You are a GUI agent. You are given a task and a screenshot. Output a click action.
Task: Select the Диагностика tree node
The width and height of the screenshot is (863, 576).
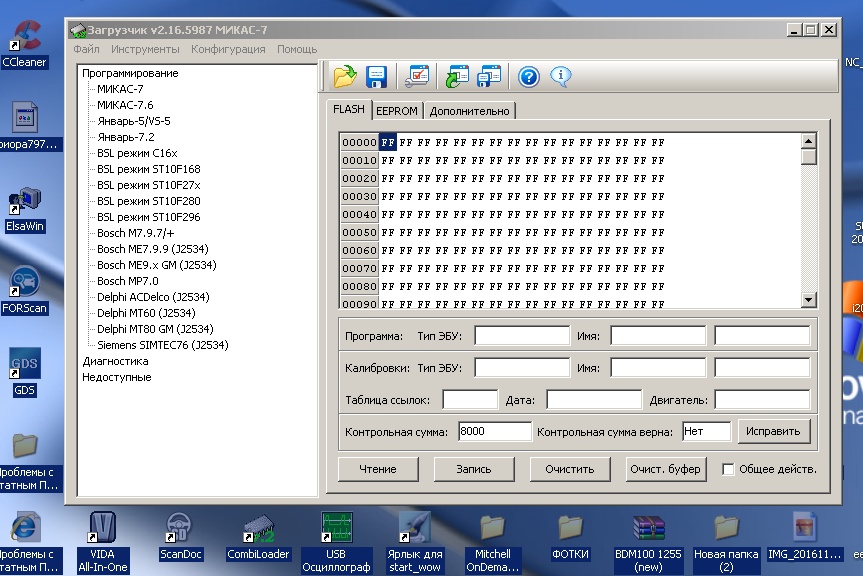pos(115,361)
